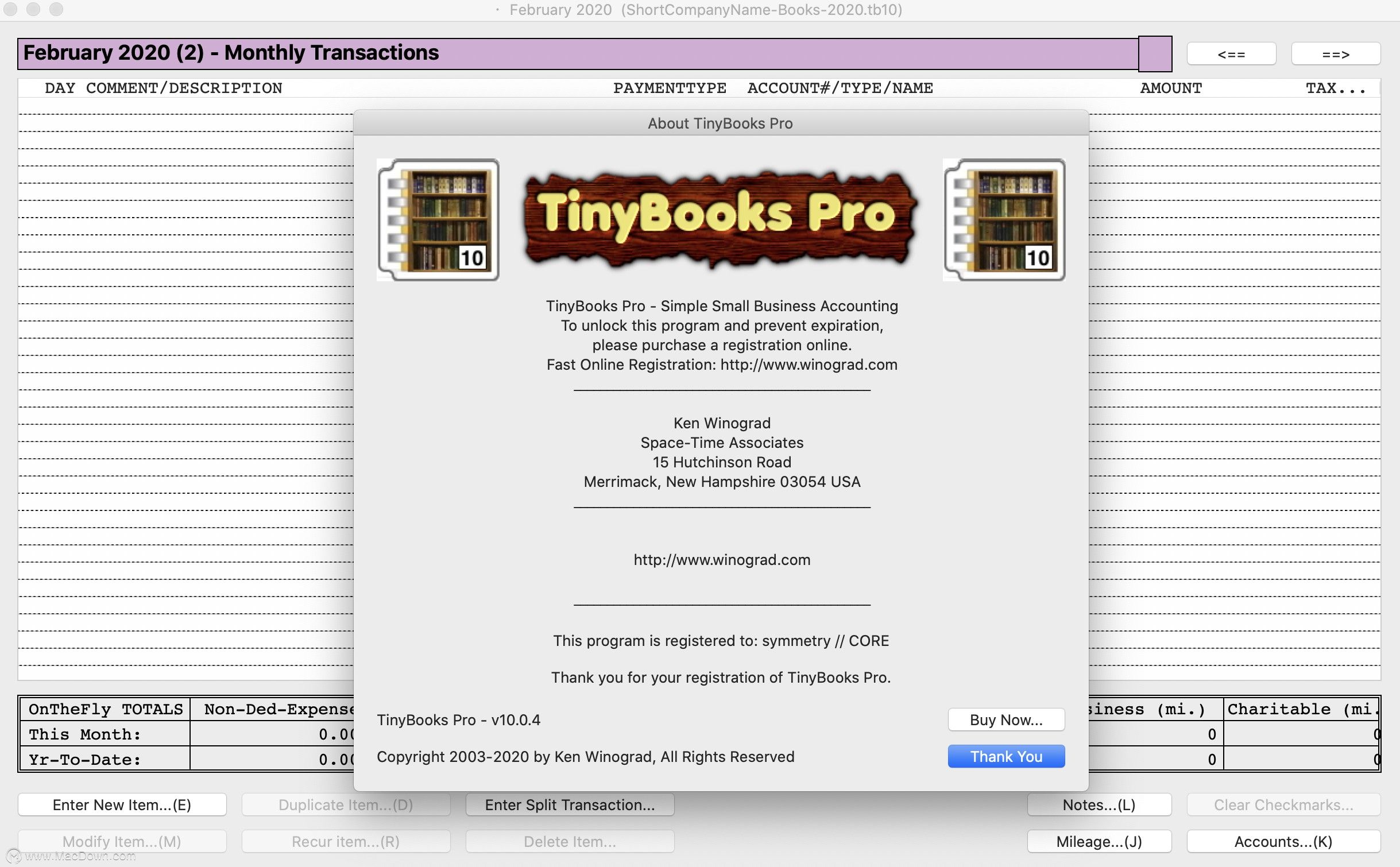Screen dimensions: 1400x867
Task: Open Enter Split Transaction... button
Action: pos(570,804)
